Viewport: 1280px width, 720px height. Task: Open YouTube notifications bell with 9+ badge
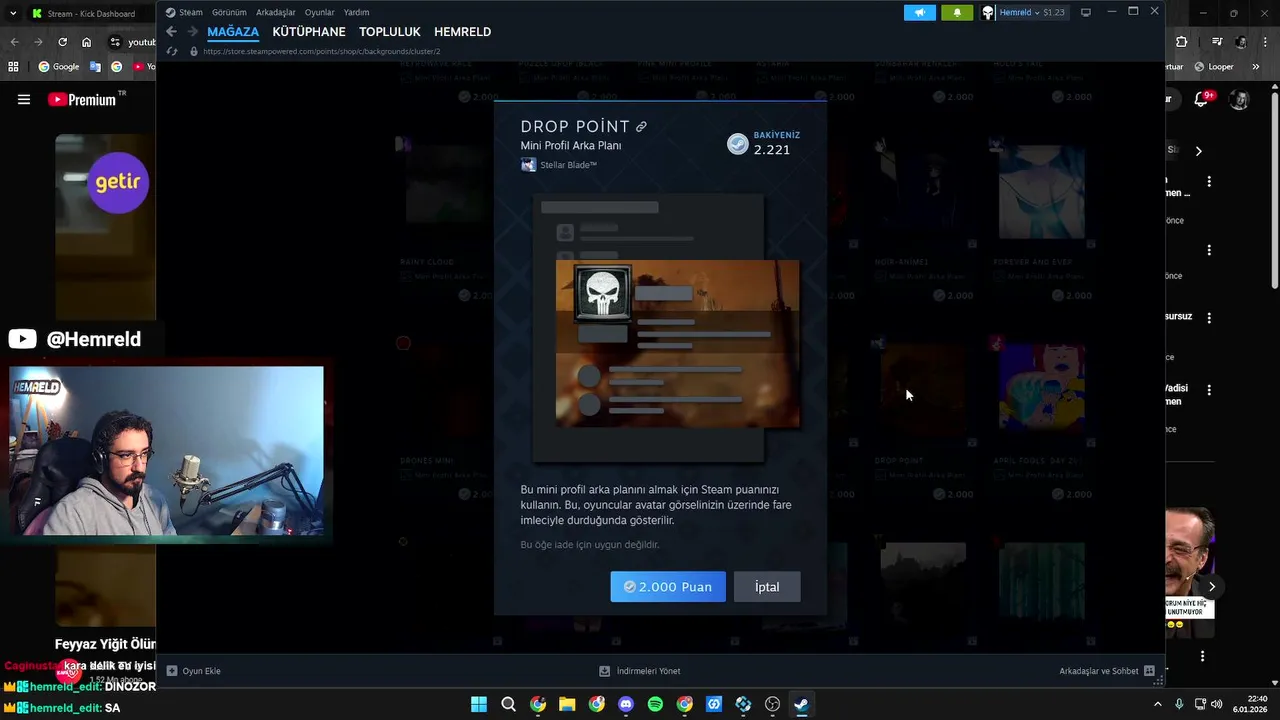pos(1203,99)
